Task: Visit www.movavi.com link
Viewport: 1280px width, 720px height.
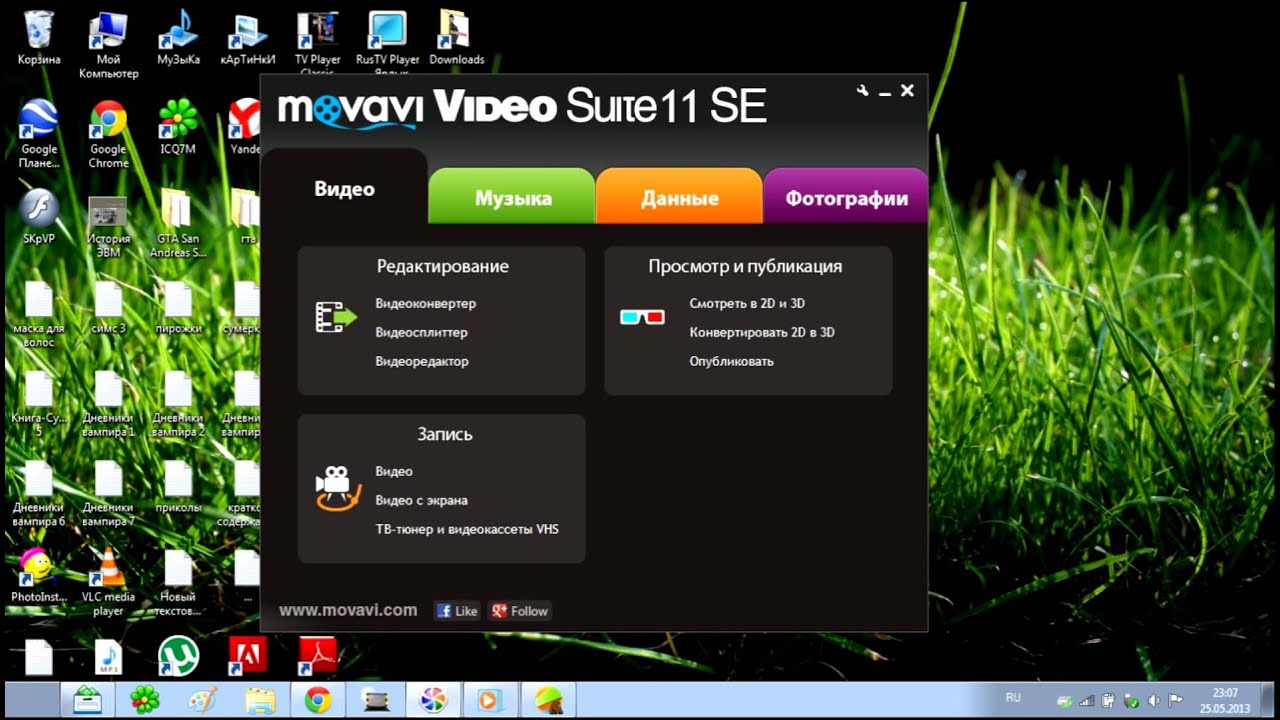Action: [x=348, y=610]
